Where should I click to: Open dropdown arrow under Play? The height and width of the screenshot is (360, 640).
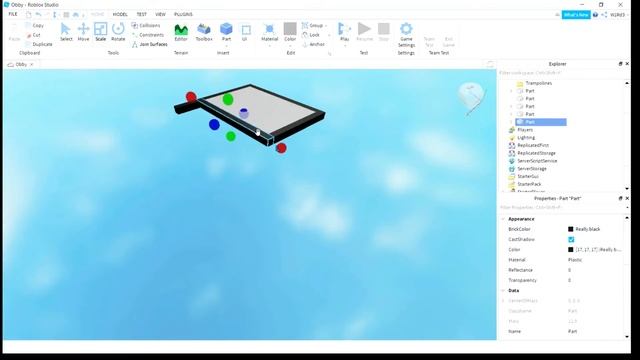[344, 45]
